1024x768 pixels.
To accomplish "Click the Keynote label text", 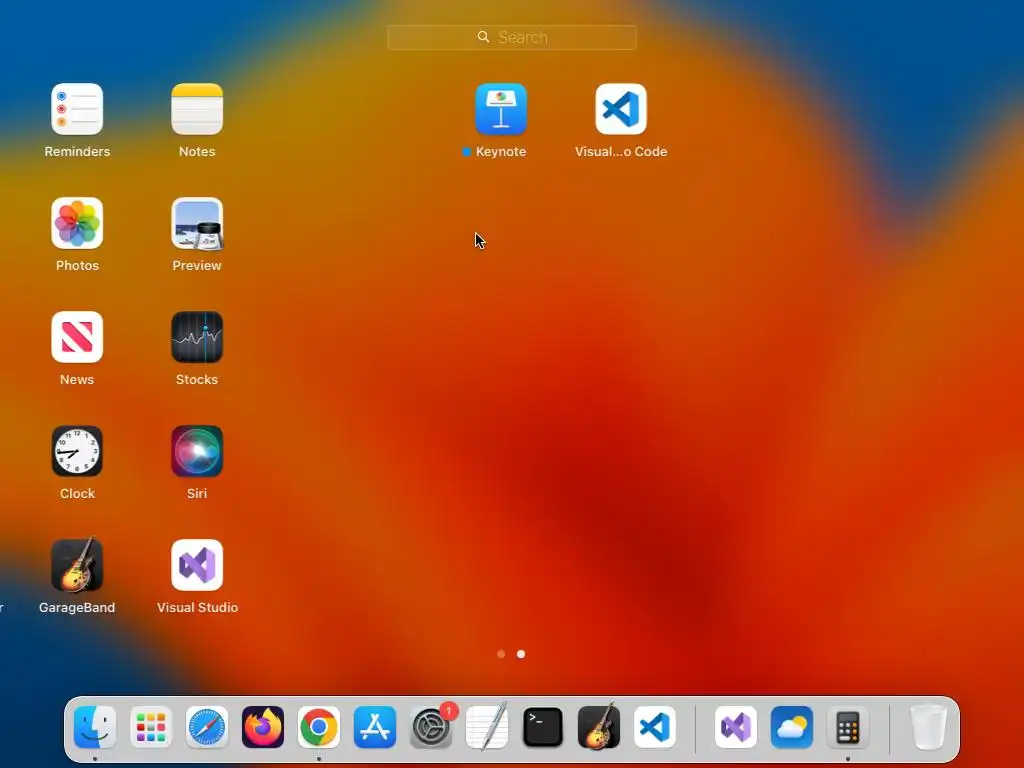I will tap(501, 152).
